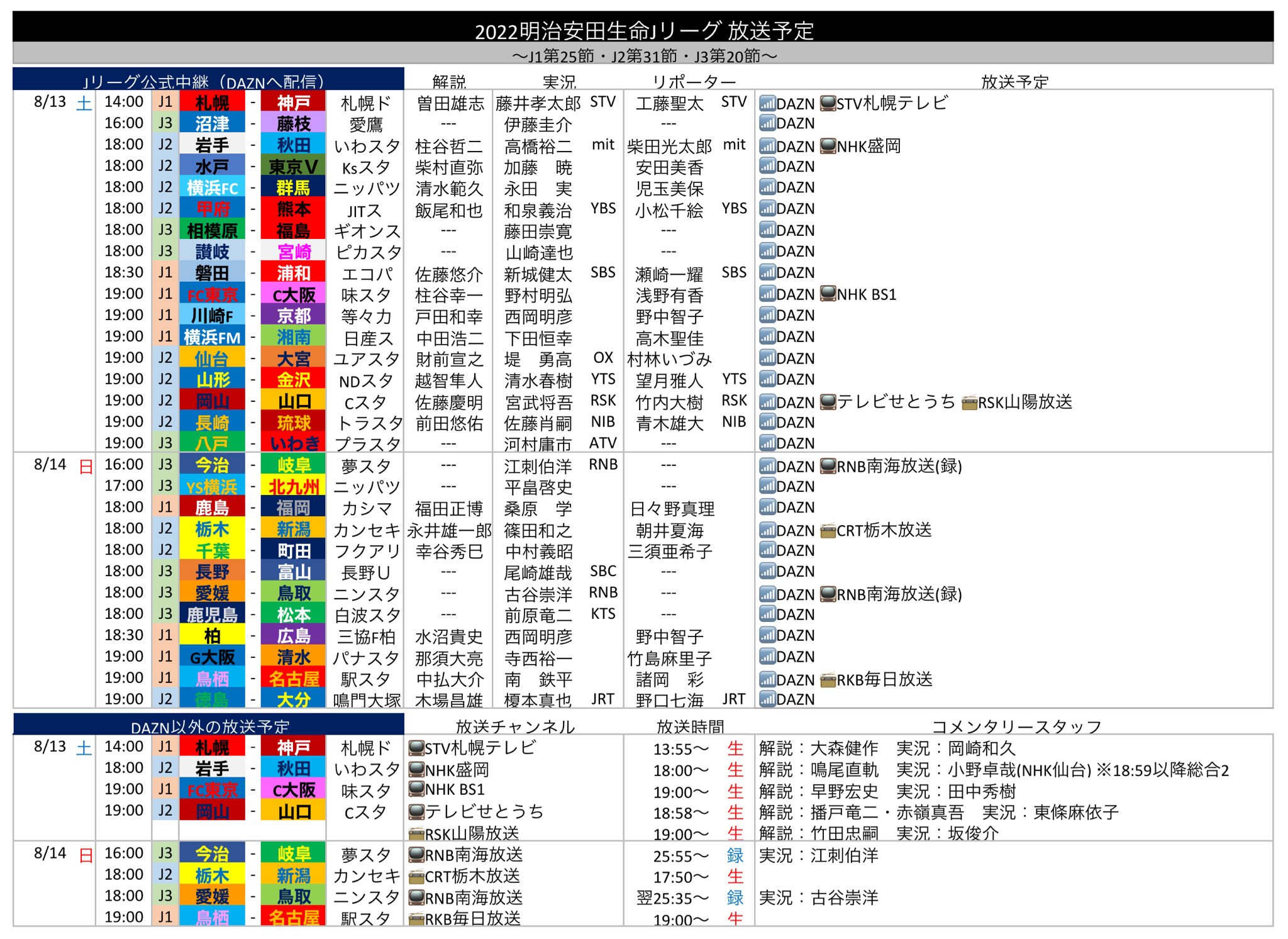The width and height of the screenshot is (1288, 939).
Task: Click the Jリーグ公式中継（DAZNへ配信） section header
Action: 208,79
